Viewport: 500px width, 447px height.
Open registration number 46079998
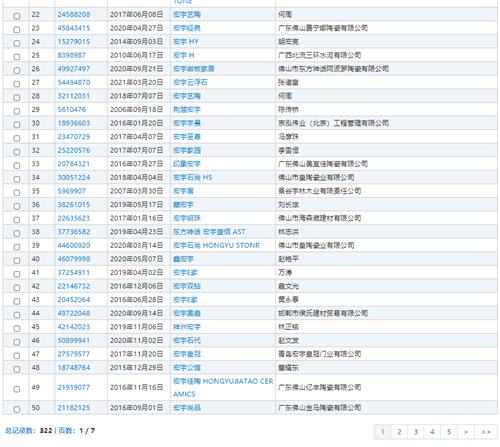point(74,259)
